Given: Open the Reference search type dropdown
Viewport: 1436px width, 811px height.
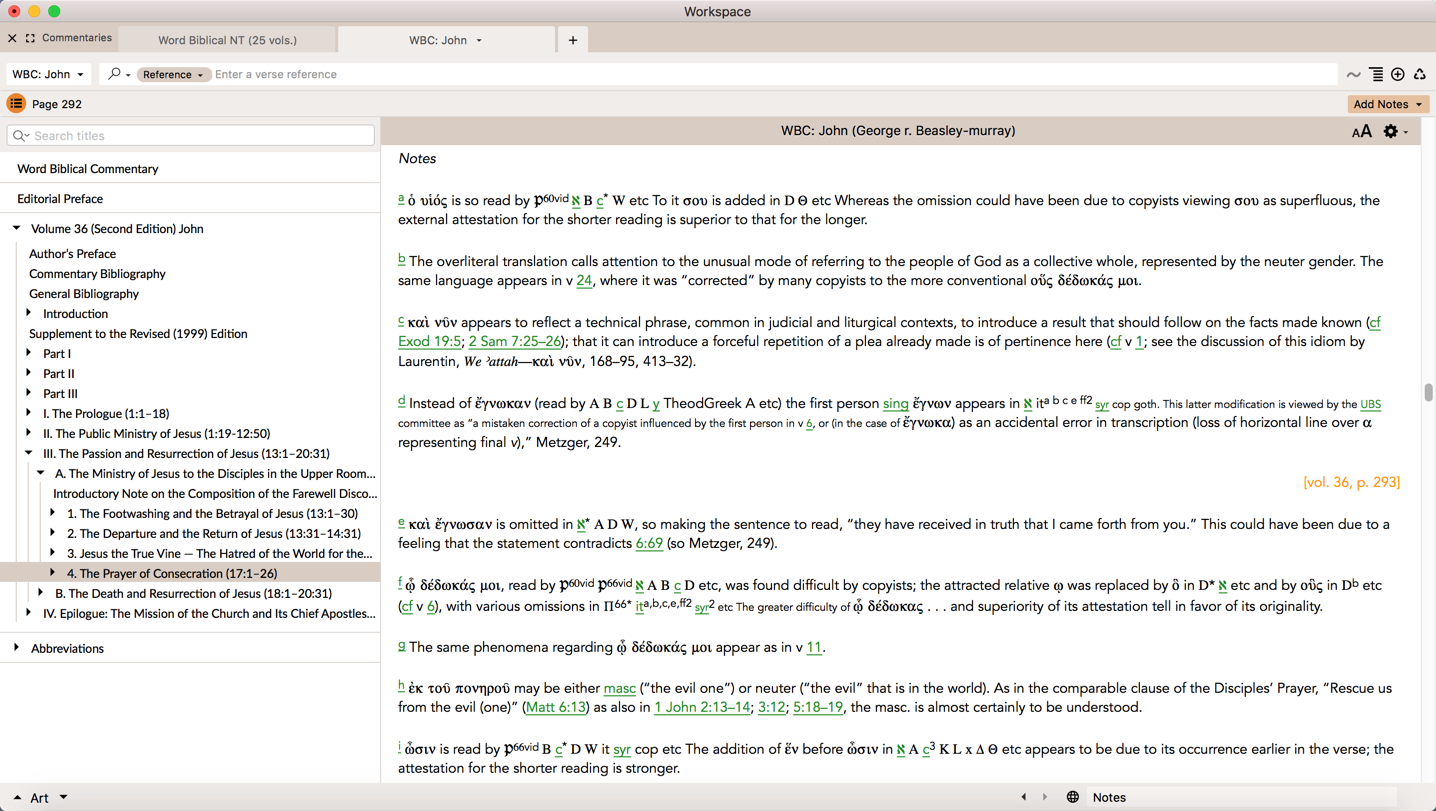Looking at the screenshot, I should click(x=173, y=74).
